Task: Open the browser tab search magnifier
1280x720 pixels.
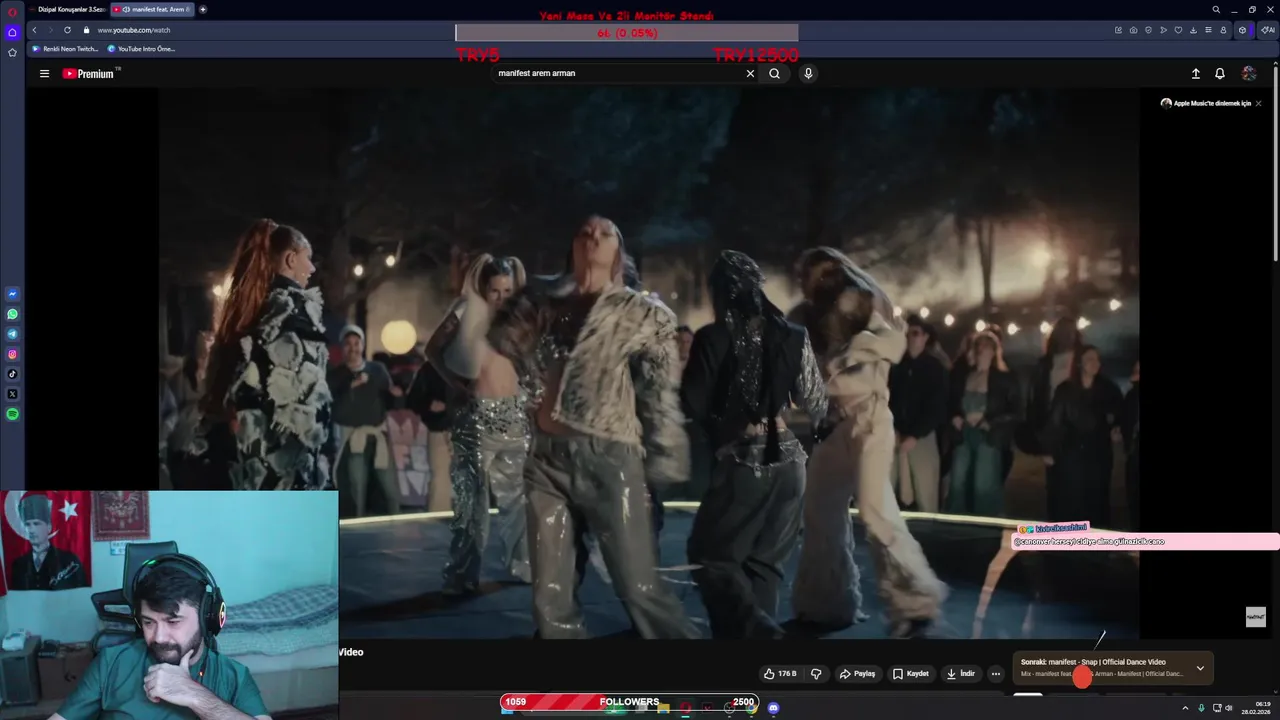Action: point(1216,9)
